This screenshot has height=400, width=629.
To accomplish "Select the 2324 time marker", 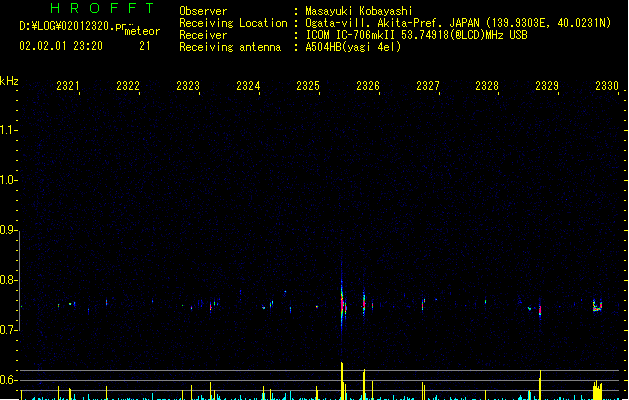I will click(x=248, y=86).
